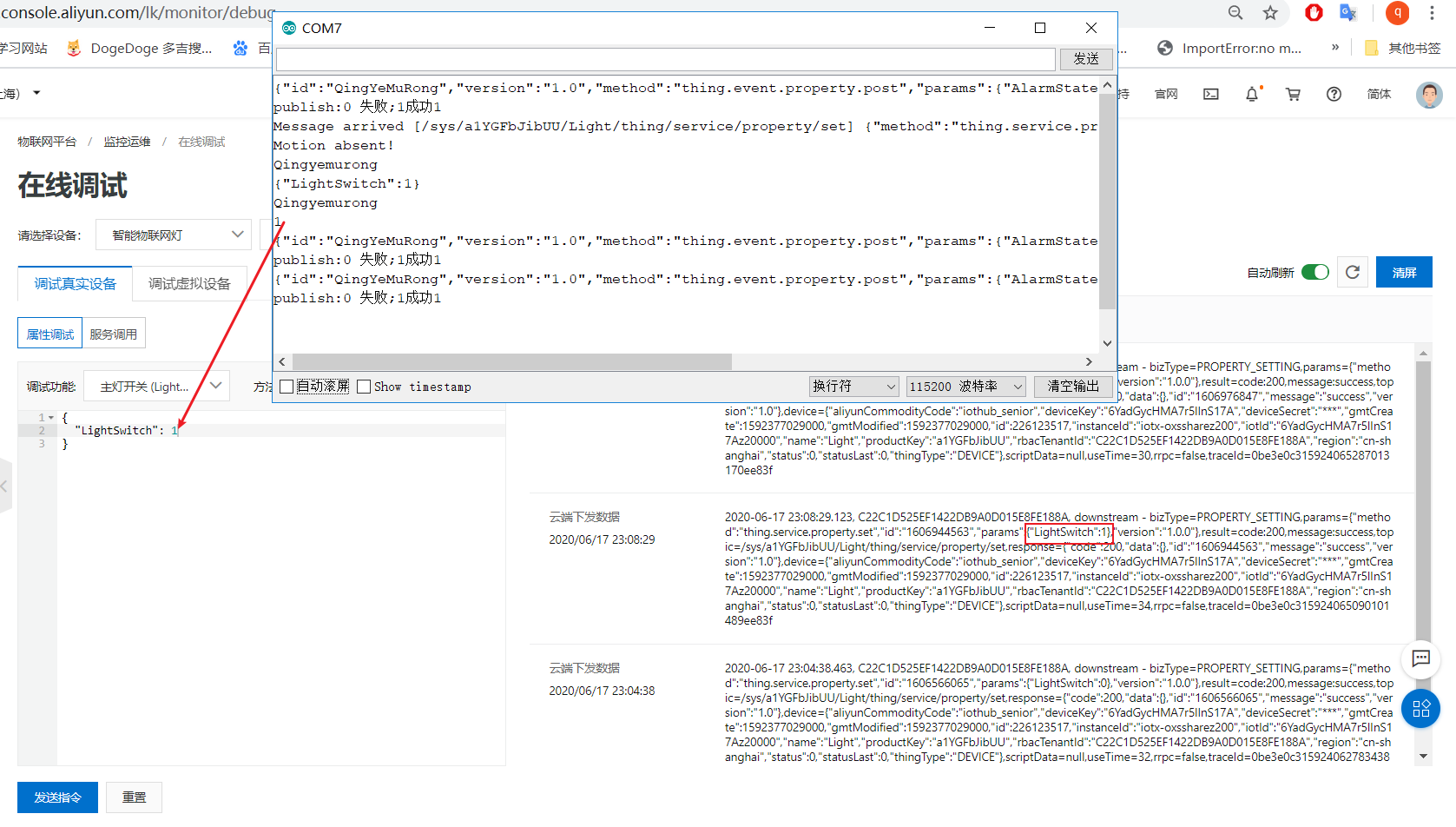Click the 清屏 button
Viewport: 1456px width, 827px height.
point(1404,272)
